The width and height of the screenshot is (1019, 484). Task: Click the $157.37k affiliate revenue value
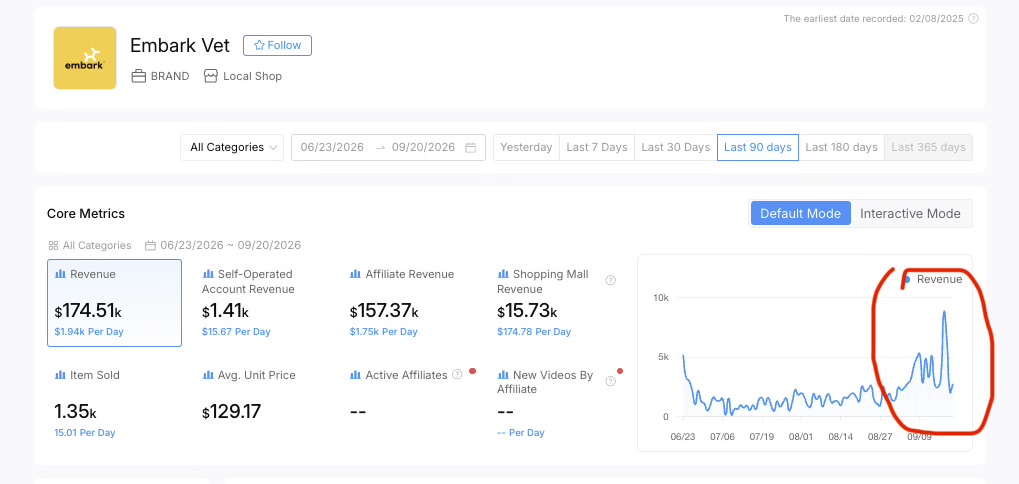pyautogui.click(x=384, y=311)
